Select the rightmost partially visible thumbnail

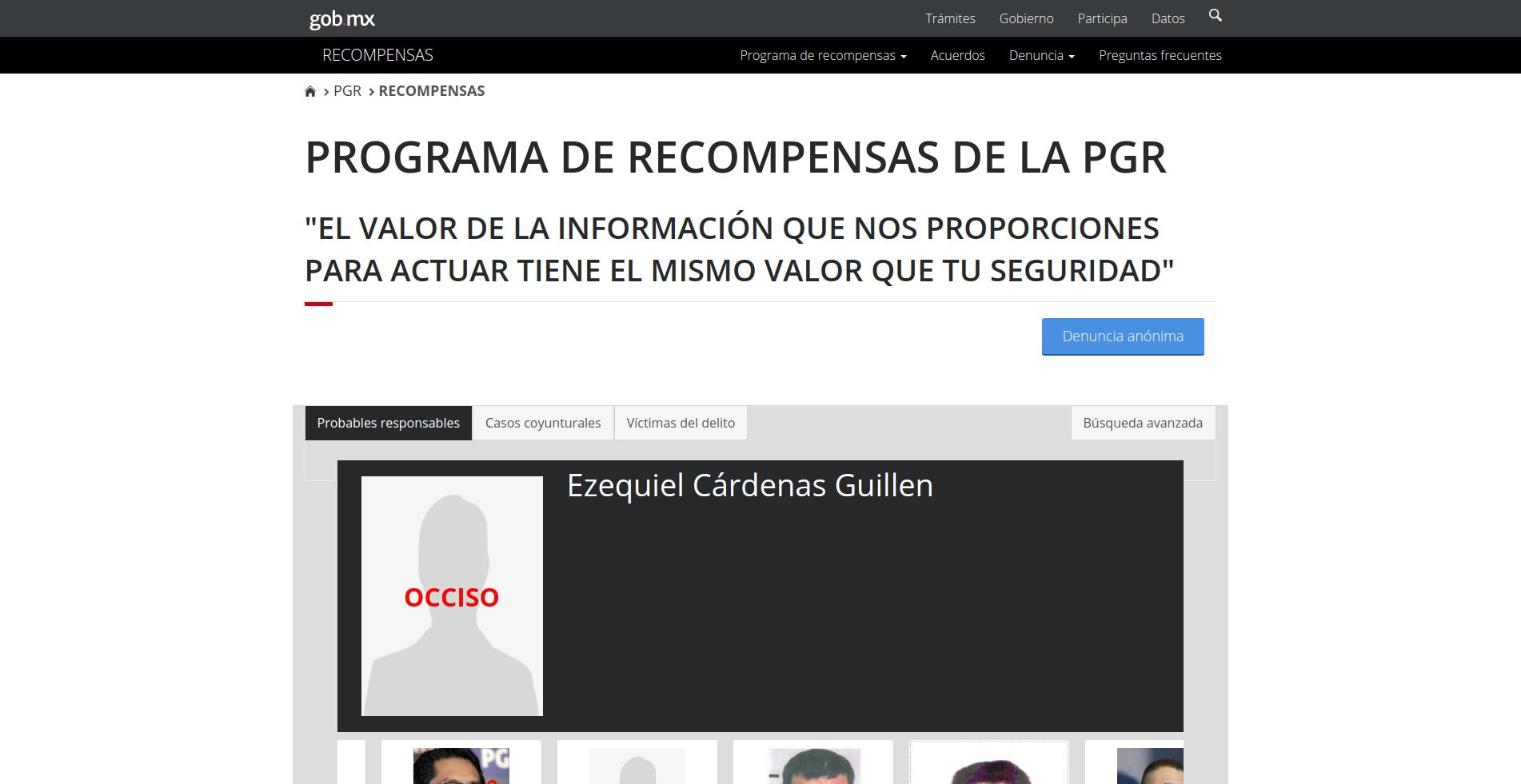[1134, 762]
